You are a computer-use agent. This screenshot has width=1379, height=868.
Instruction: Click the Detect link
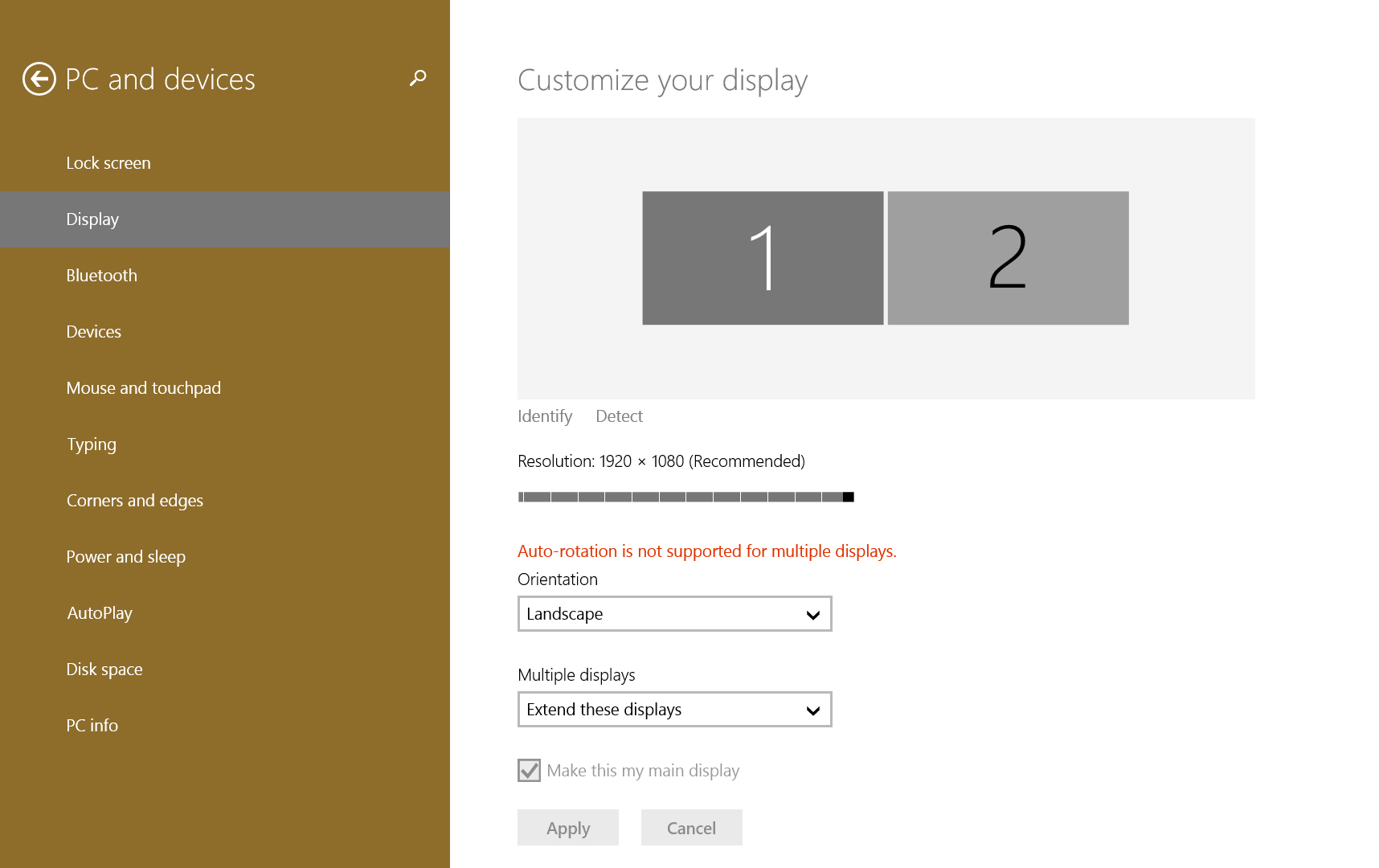tap(619, 416)
